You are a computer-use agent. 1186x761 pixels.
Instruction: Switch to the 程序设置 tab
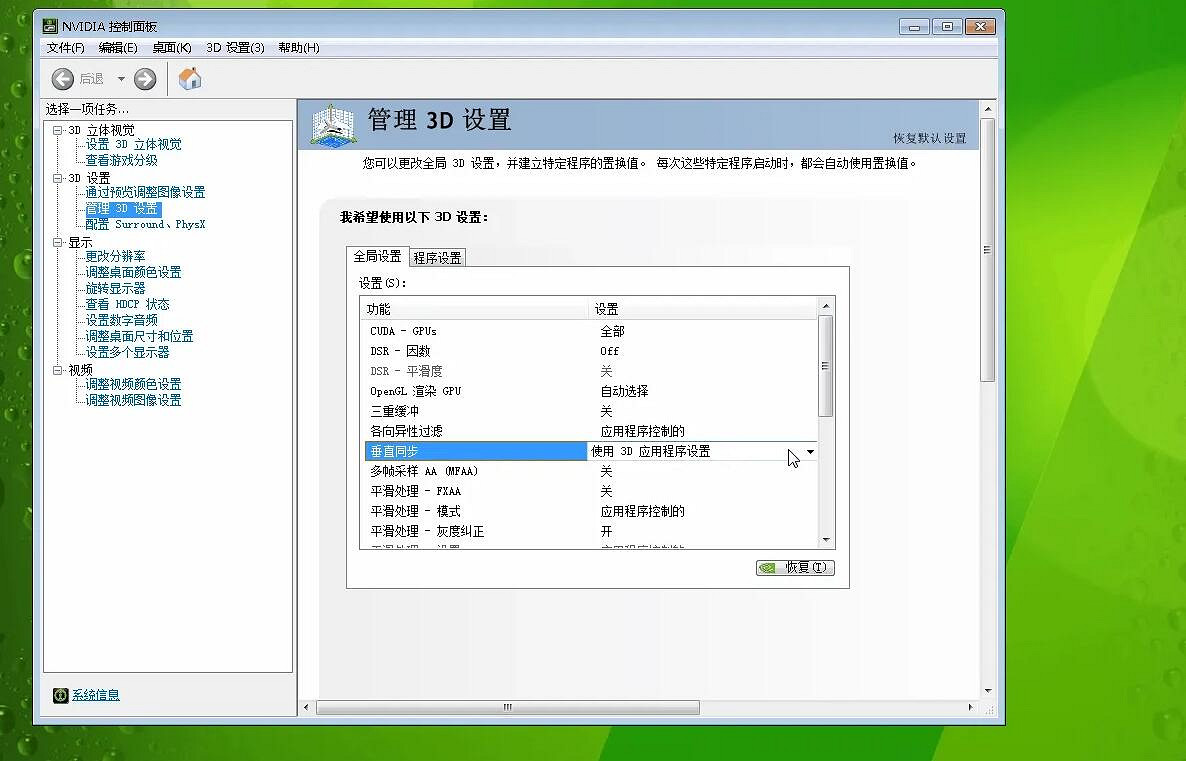click(x=435, y=256)
